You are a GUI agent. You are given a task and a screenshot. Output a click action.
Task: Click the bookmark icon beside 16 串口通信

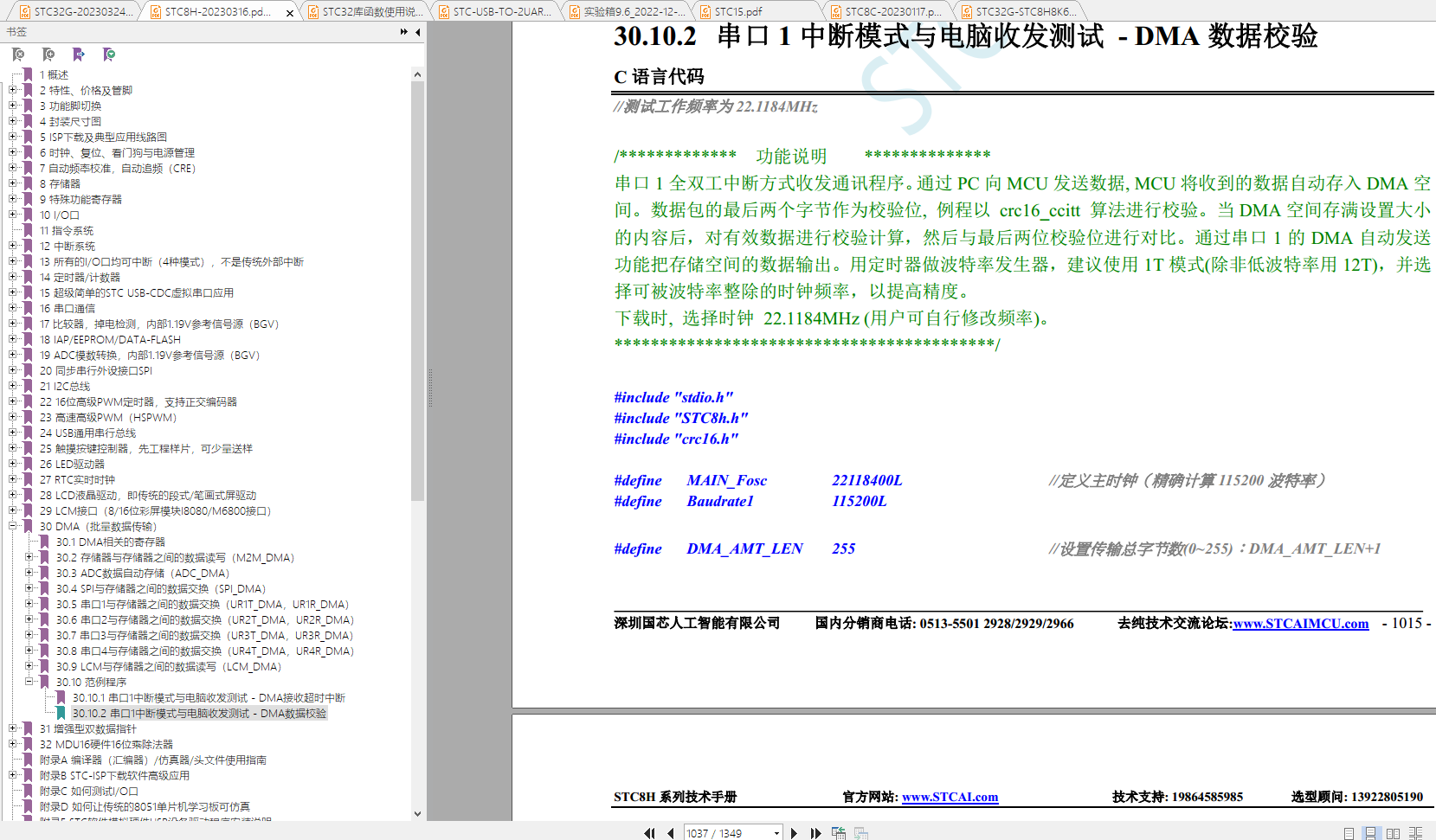[x=29, y=308]
